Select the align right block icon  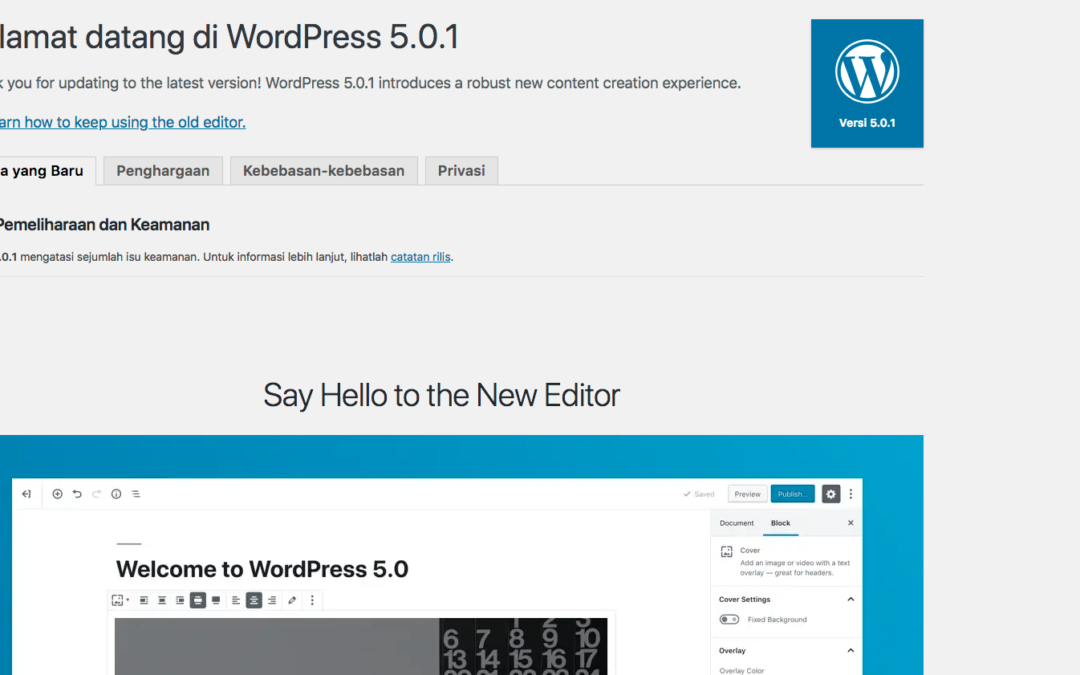[180, 601]
